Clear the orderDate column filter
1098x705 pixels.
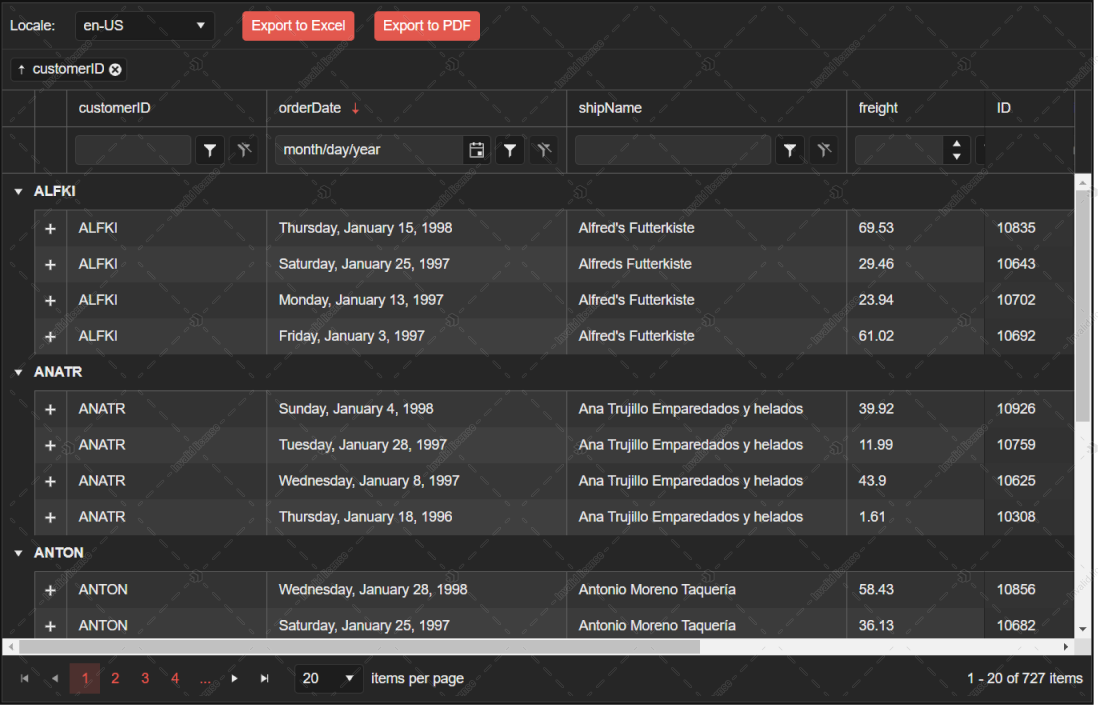tap(544, 149)
